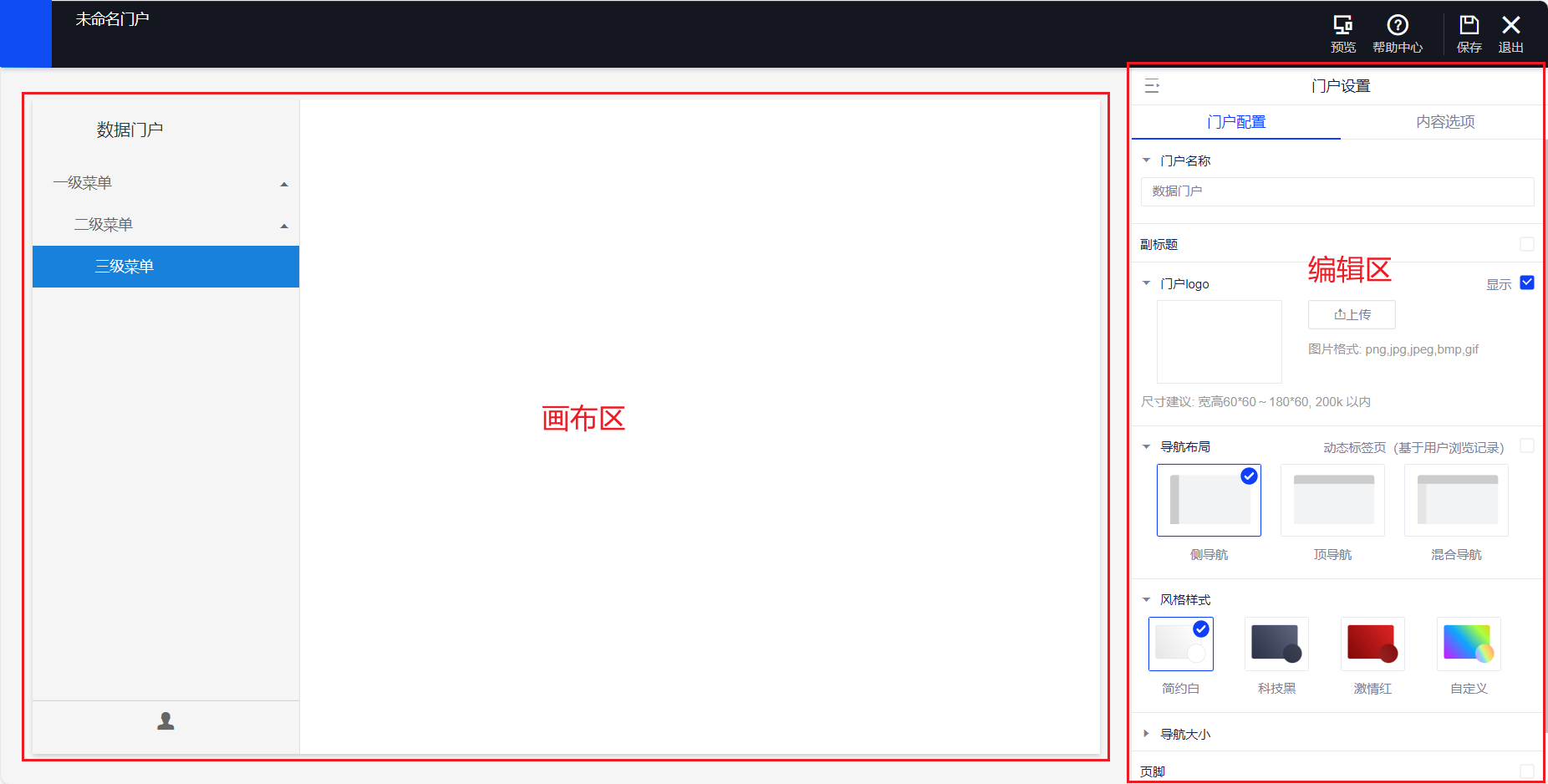The image size is (1548, 784).
Task: Collapse the settings panel via the fold icon
Action: (1152, 86)
